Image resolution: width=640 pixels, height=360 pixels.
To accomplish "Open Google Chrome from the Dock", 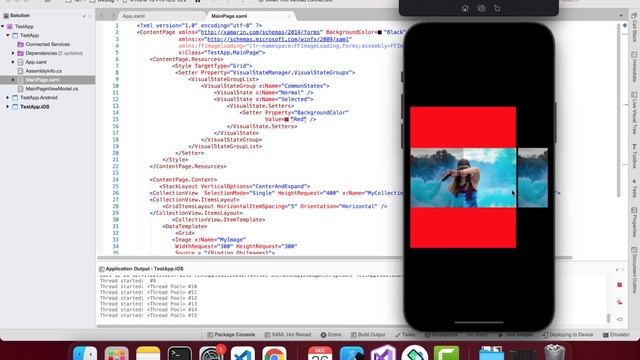I will pyautogui.click(x=274, y=353).
